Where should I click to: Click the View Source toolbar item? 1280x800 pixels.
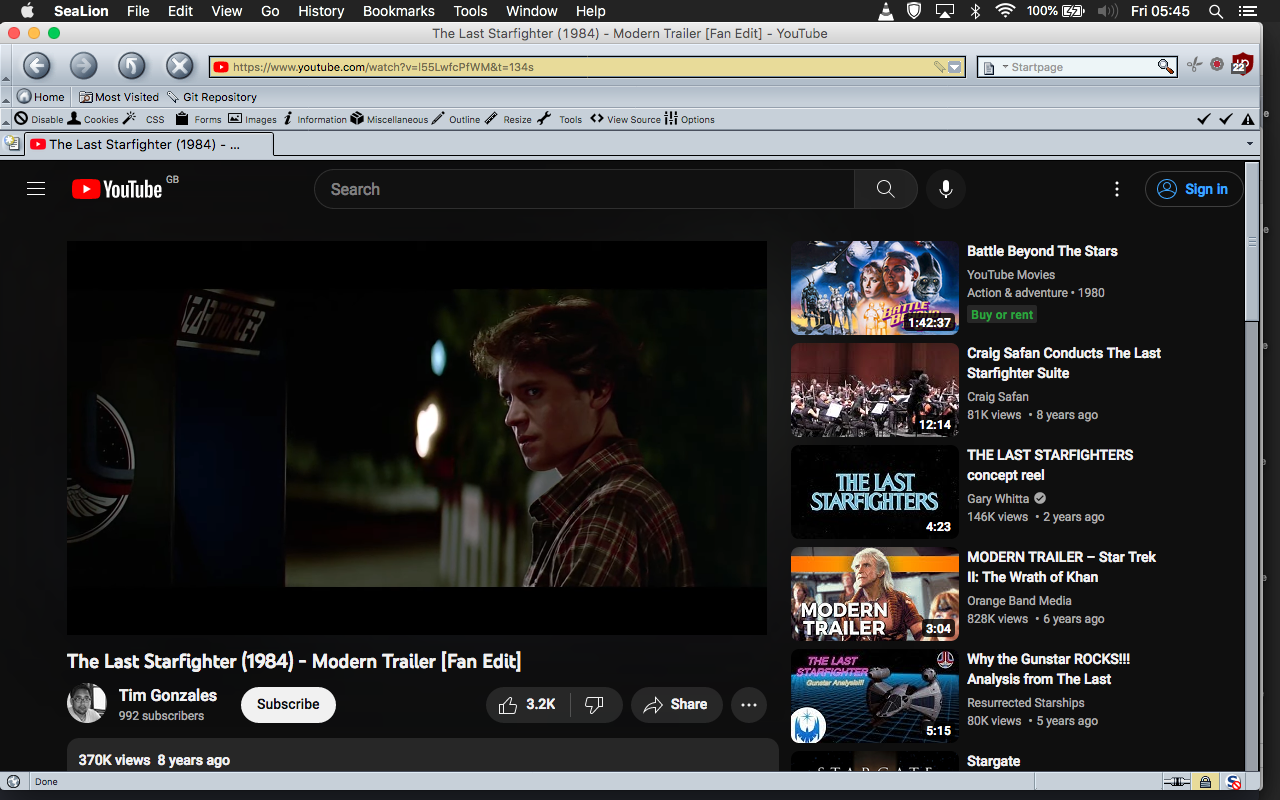625,119
